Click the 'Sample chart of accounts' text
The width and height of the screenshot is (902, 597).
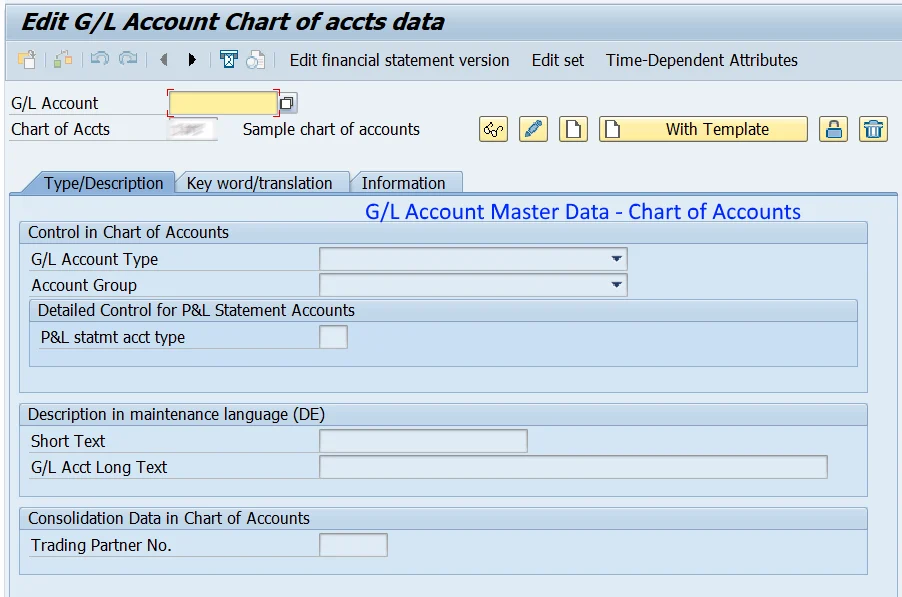pyautogui.click(x=331, y=129)
